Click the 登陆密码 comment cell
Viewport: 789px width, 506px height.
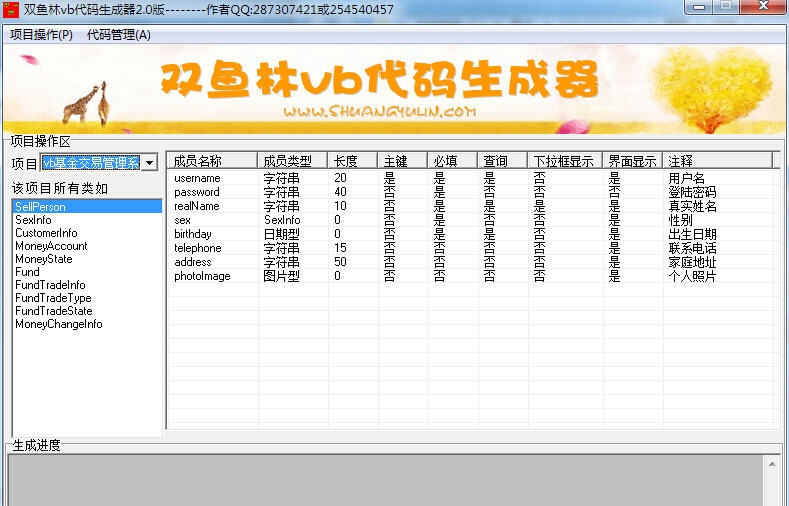[x=692, y=192]
